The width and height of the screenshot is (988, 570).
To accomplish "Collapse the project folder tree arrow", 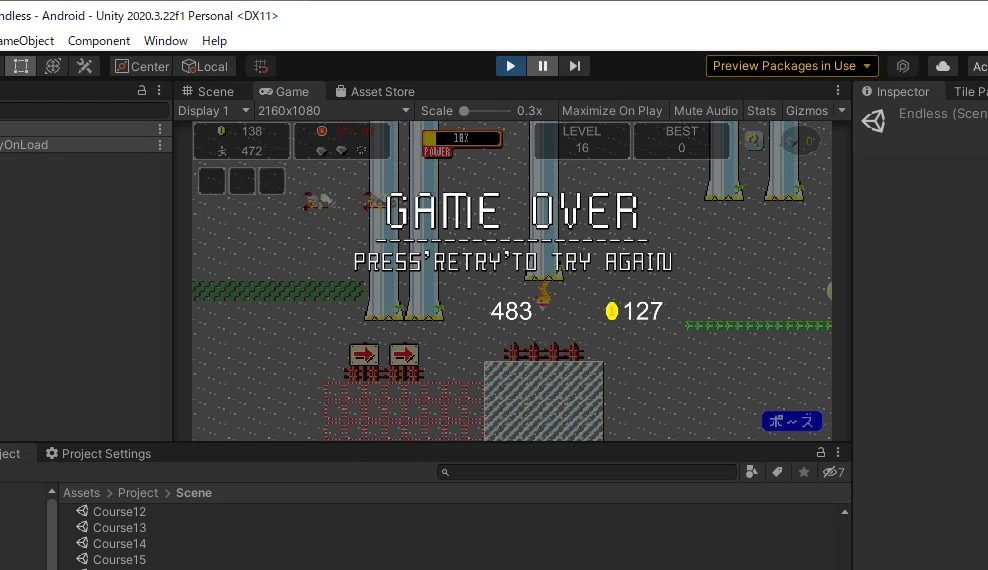I will pyautogui.click(x=52, y=492).
